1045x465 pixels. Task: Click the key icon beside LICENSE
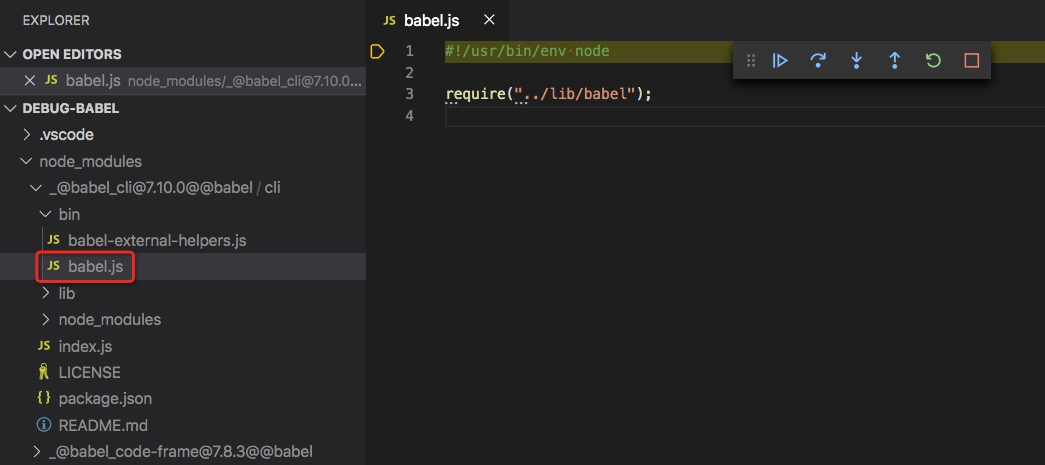[44, 372]
